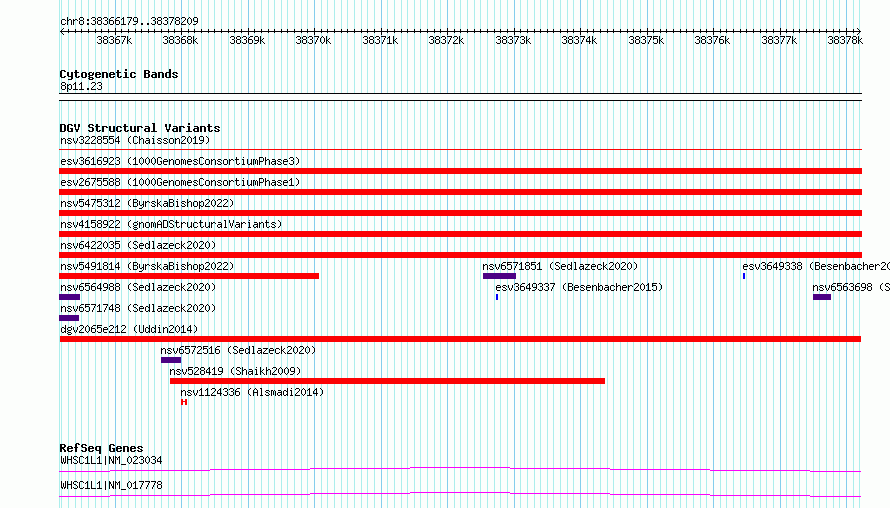Viewport: 890px width, 508px height.
Task: Click the dgv2065e212 Uddin2014 red bar
Action: tap(460, 339)
